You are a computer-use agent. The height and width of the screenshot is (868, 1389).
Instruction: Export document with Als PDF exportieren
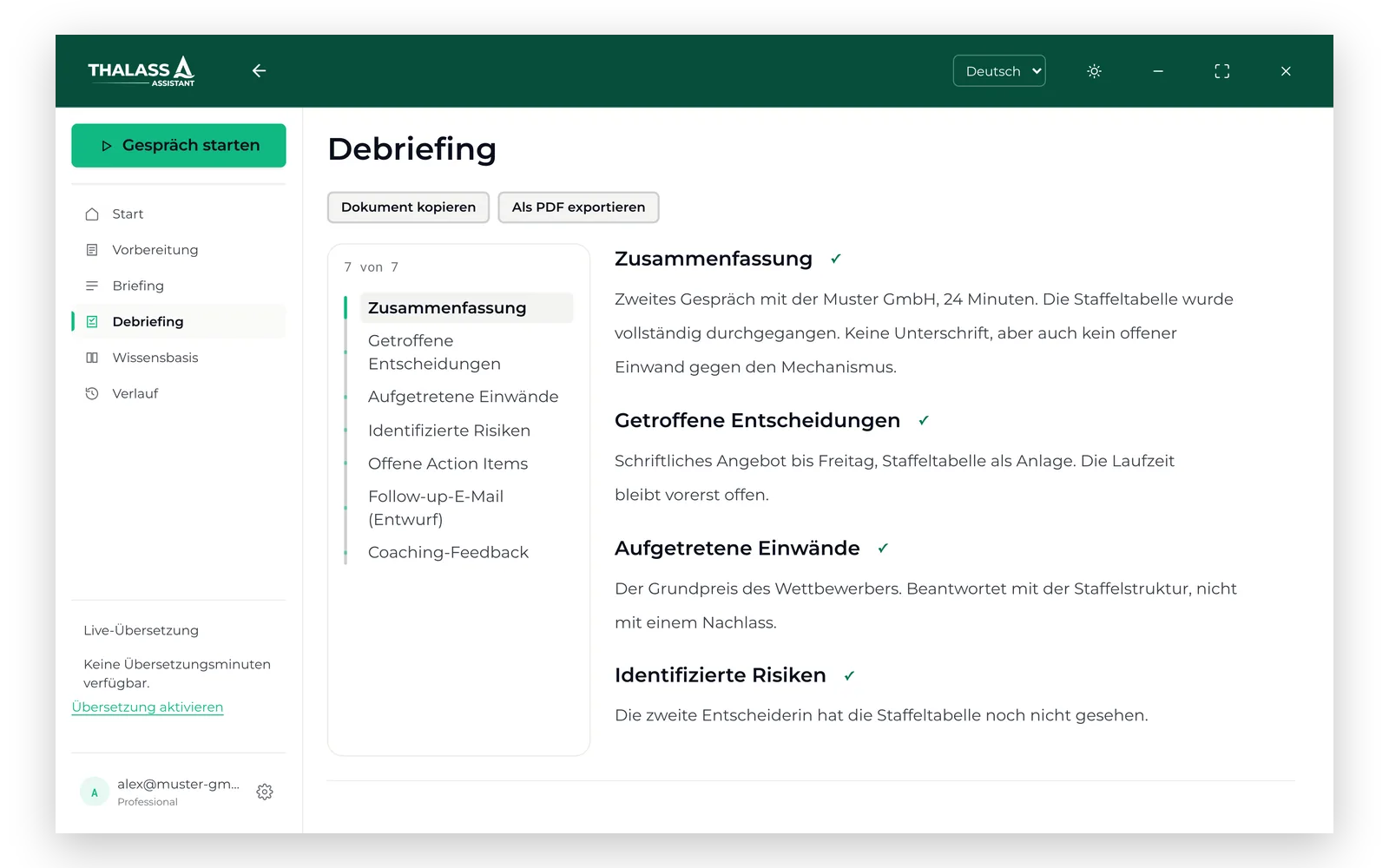point(578,207)
